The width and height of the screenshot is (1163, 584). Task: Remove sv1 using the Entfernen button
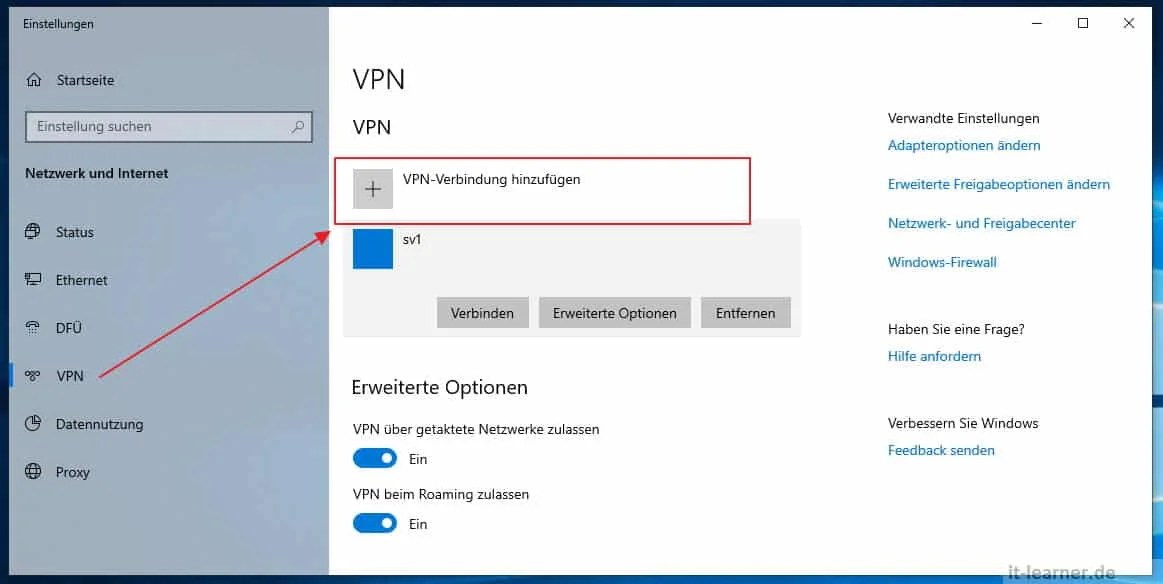(x=746, y=312)
